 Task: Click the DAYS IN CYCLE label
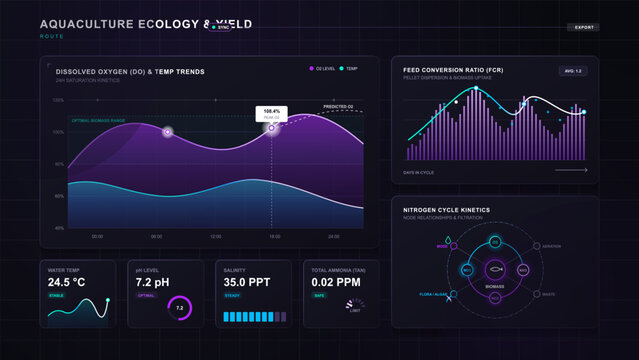coord(419,172)
